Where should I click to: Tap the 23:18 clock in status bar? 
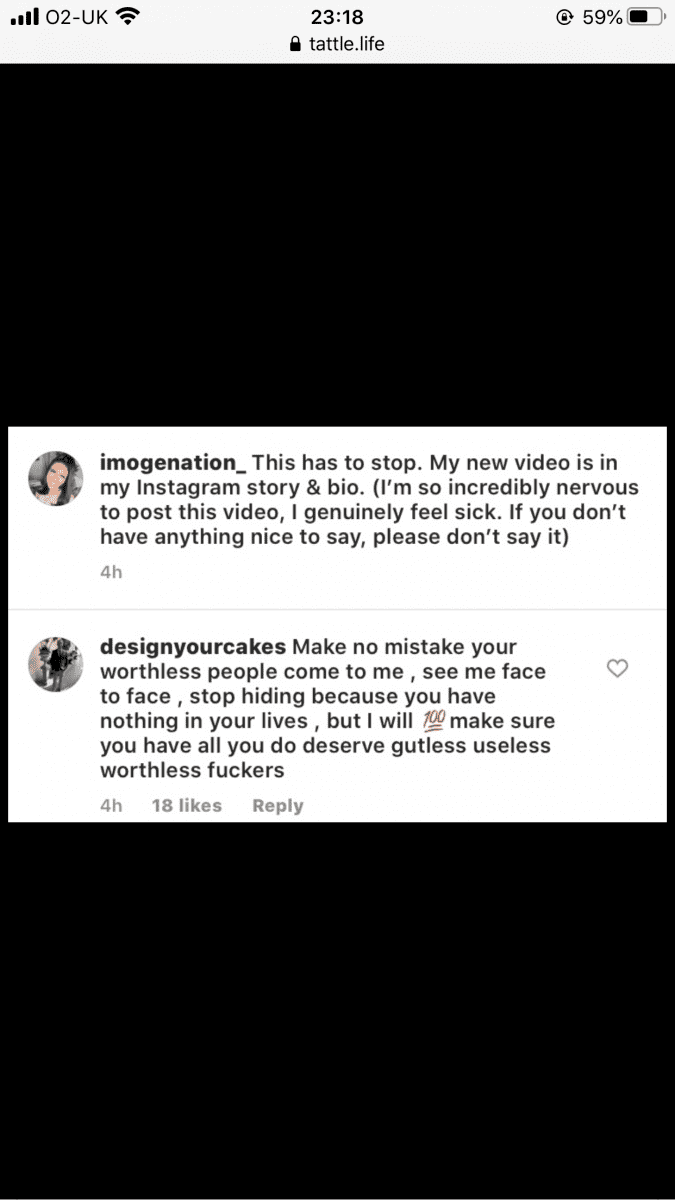(x=337, y=16)
